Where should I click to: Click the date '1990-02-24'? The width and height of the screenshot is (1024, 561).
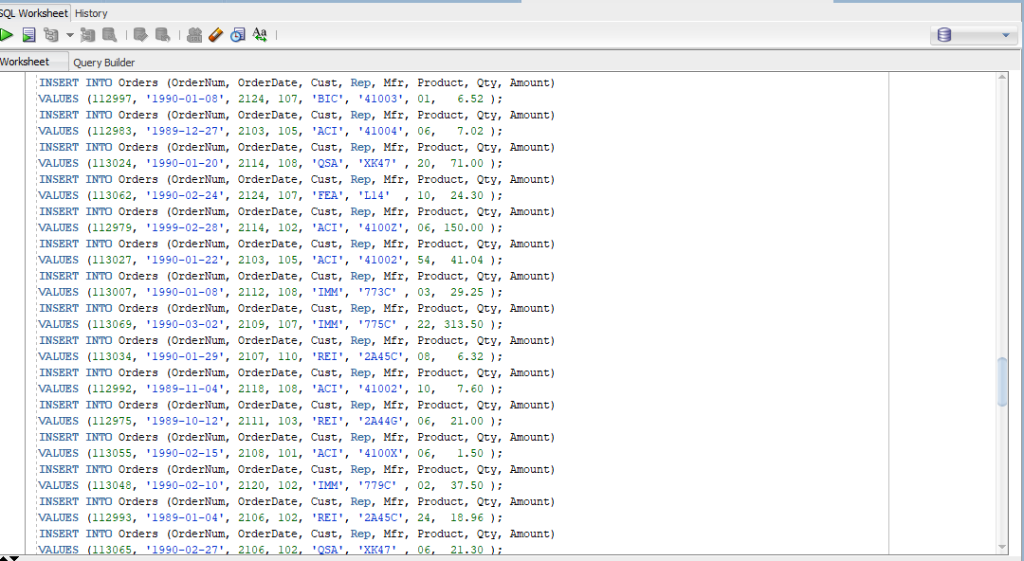(x=185, y=196)
